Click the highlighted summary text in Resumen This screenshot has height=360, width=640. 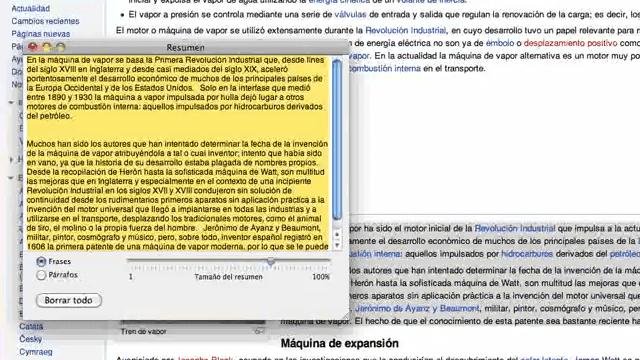click(178, 153)
